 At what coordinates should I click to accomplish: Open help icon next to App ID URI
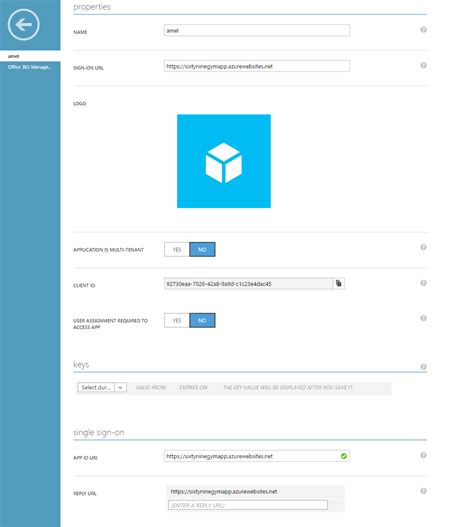pyautogui.click(x=423, y=455)
